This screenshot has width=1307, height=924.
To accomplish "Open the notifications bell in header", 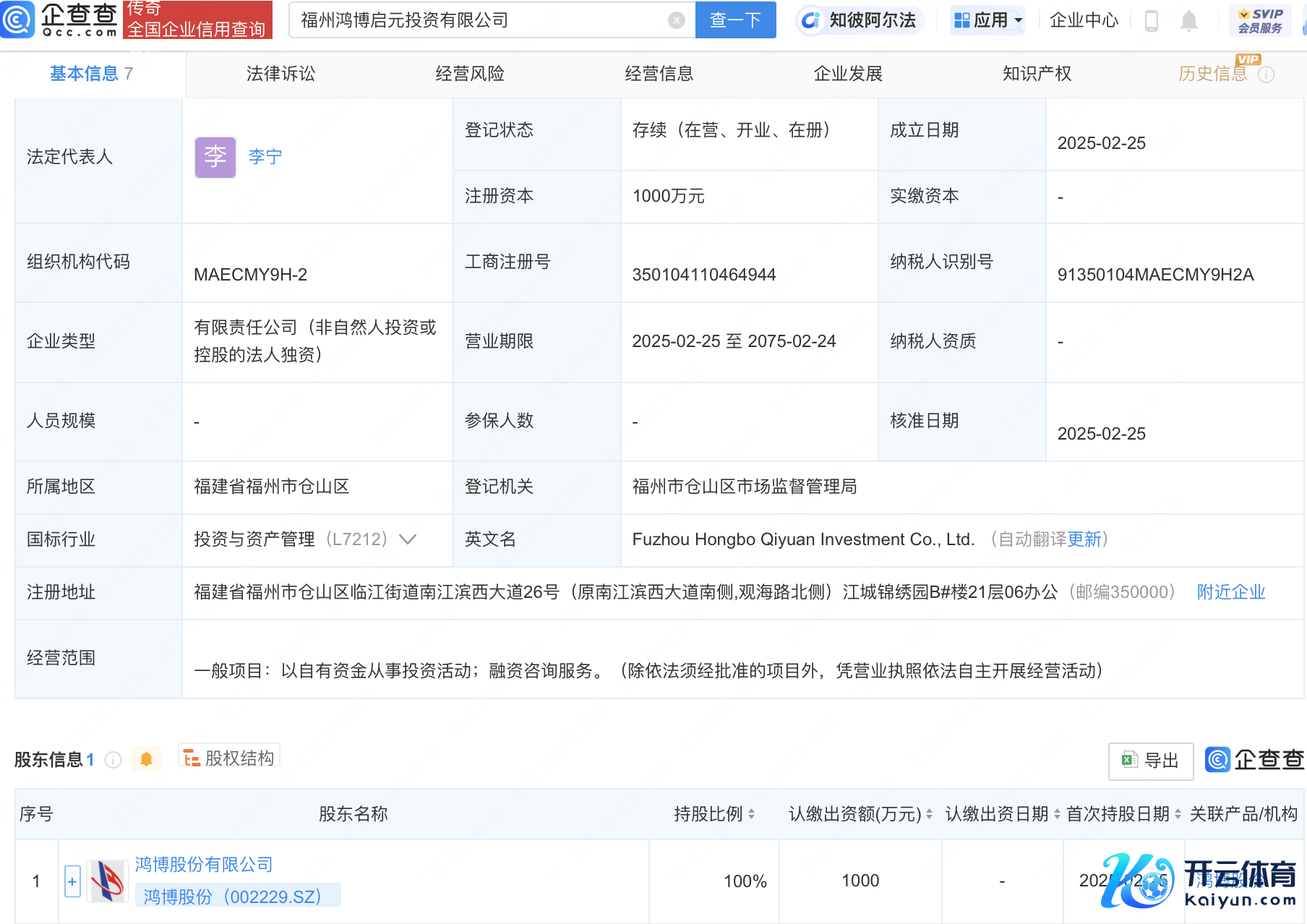I will point(1188,21).
